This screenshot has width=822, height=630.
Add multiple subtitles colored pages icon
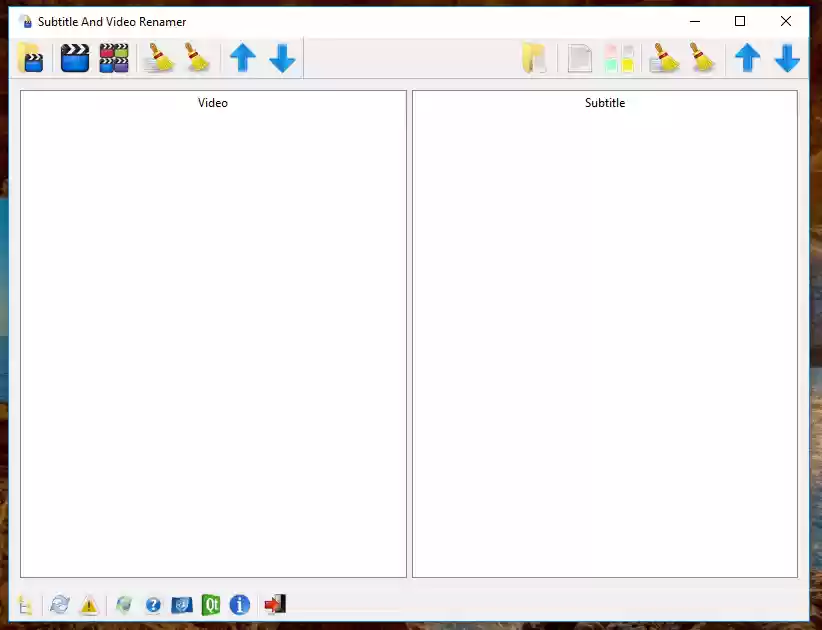point(619,58)
